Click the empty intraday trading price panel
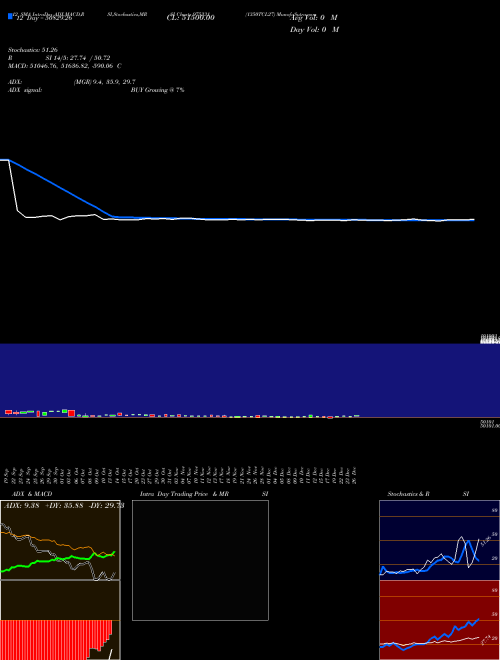The image size is (500, 660). (x=200, y=560)
